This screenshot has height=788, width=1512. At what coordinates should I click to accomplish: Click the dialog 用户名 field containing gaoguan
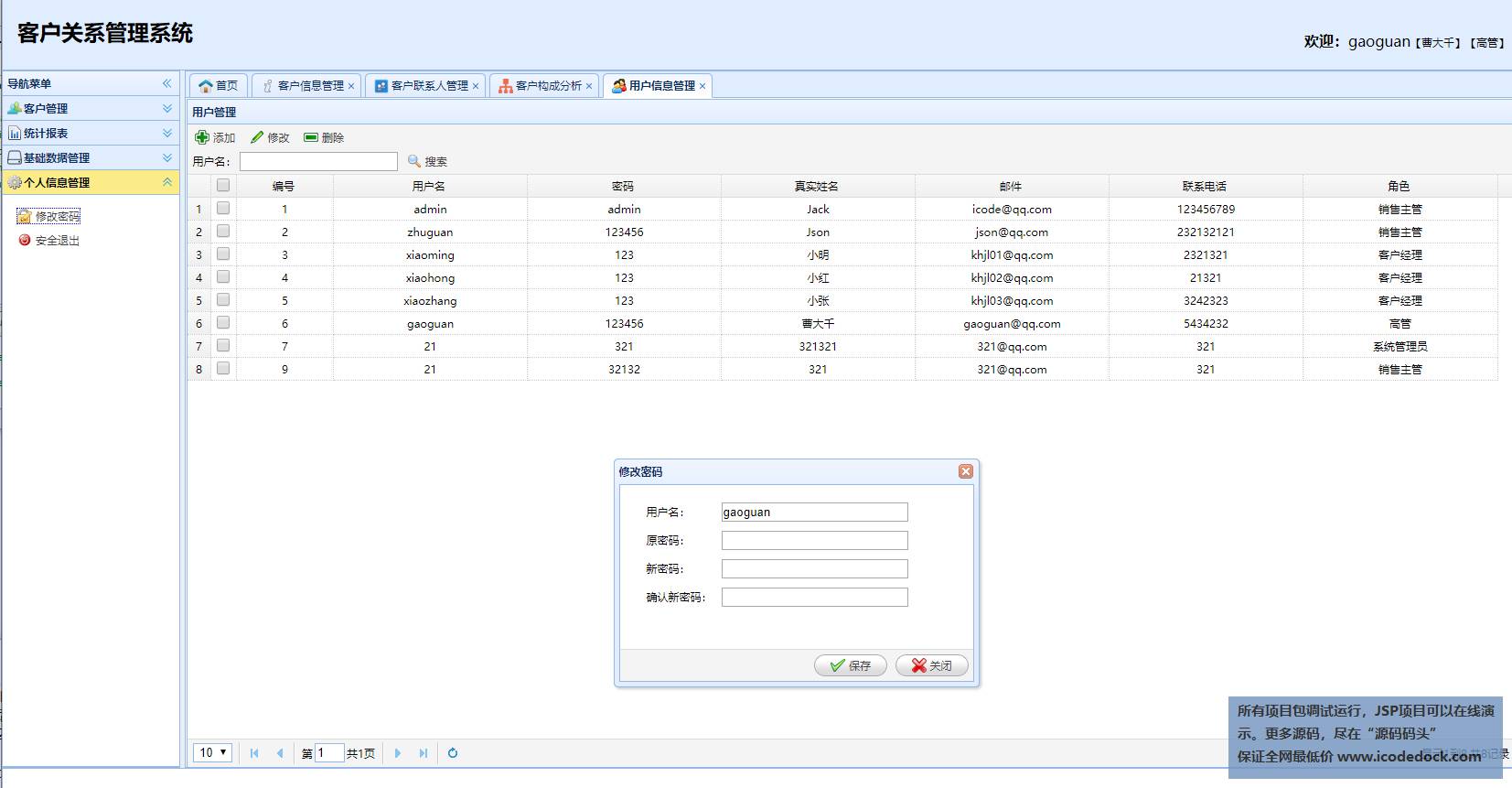point(815,512)
